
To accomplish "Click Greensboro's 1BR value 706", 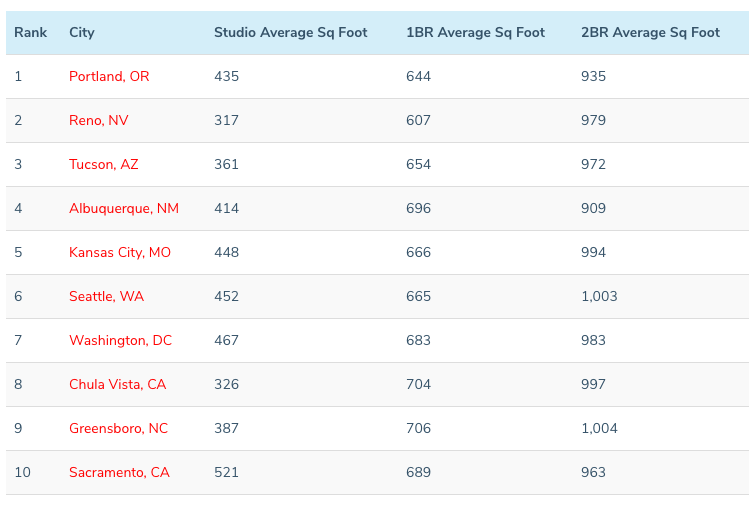I will point(418,429).
